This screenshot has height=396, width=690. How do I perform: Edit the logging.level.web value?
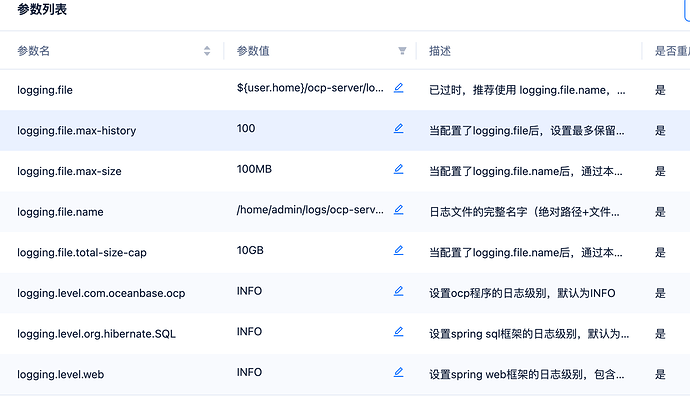point(398,372)
